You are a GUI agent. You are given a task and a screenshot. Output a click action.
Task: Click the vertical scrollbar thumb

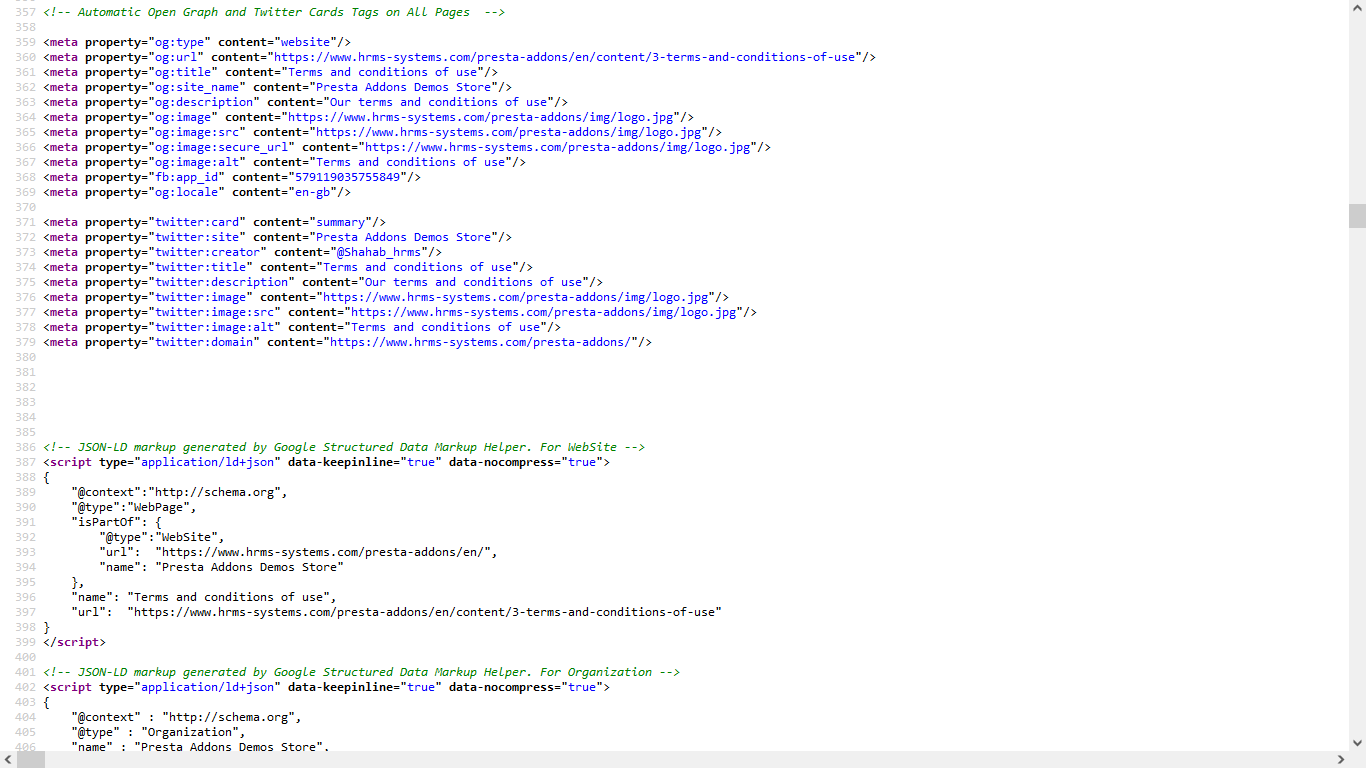[1357, 216]
